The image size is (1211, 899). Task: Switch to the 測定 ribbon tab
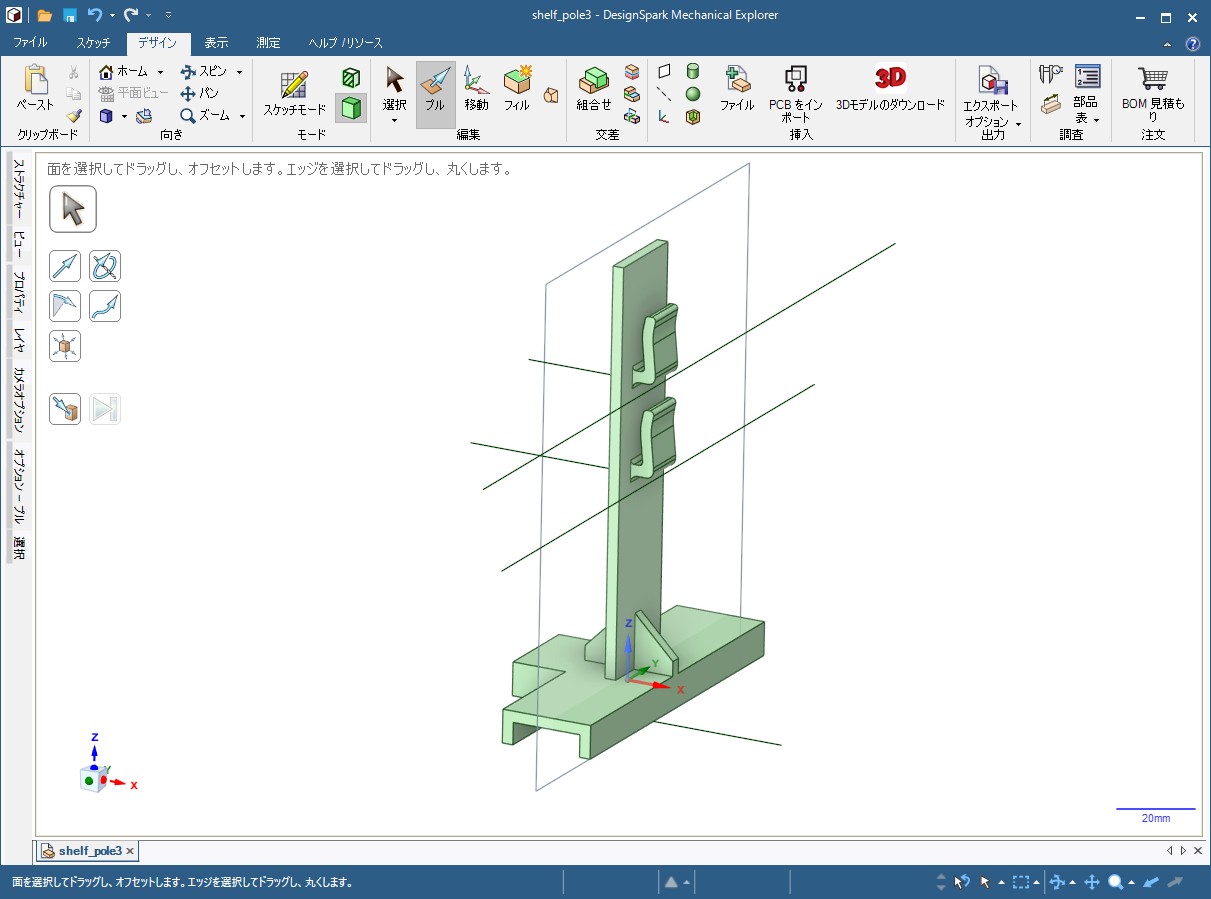(x=268, y=43)
